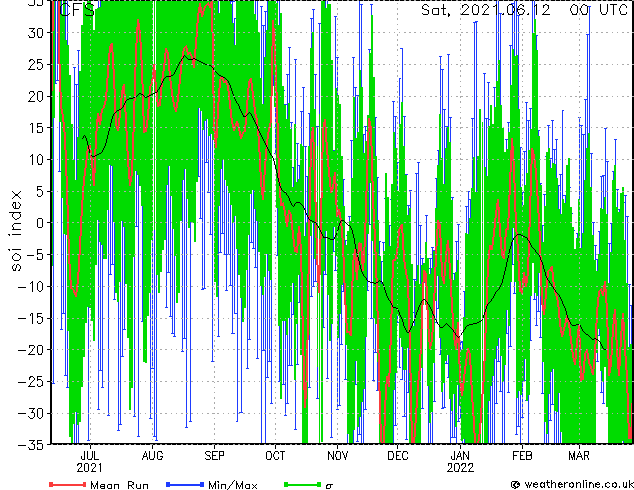
Task: Click the -30 y-axis tick label
Action: pos(31,413)
